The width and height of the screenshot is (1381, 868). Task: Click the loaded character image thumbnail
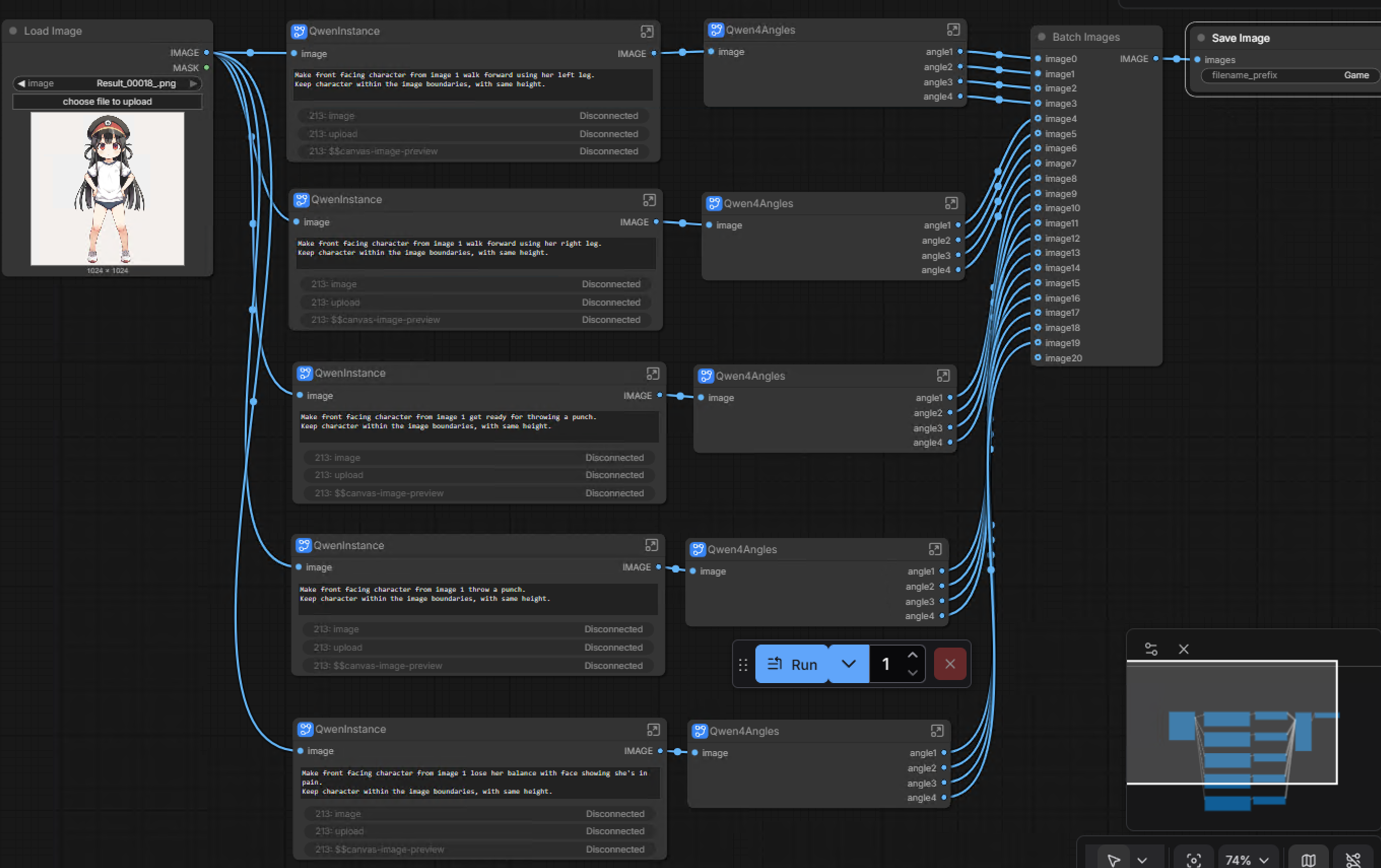pyautogui.click(x=107, y=188)
